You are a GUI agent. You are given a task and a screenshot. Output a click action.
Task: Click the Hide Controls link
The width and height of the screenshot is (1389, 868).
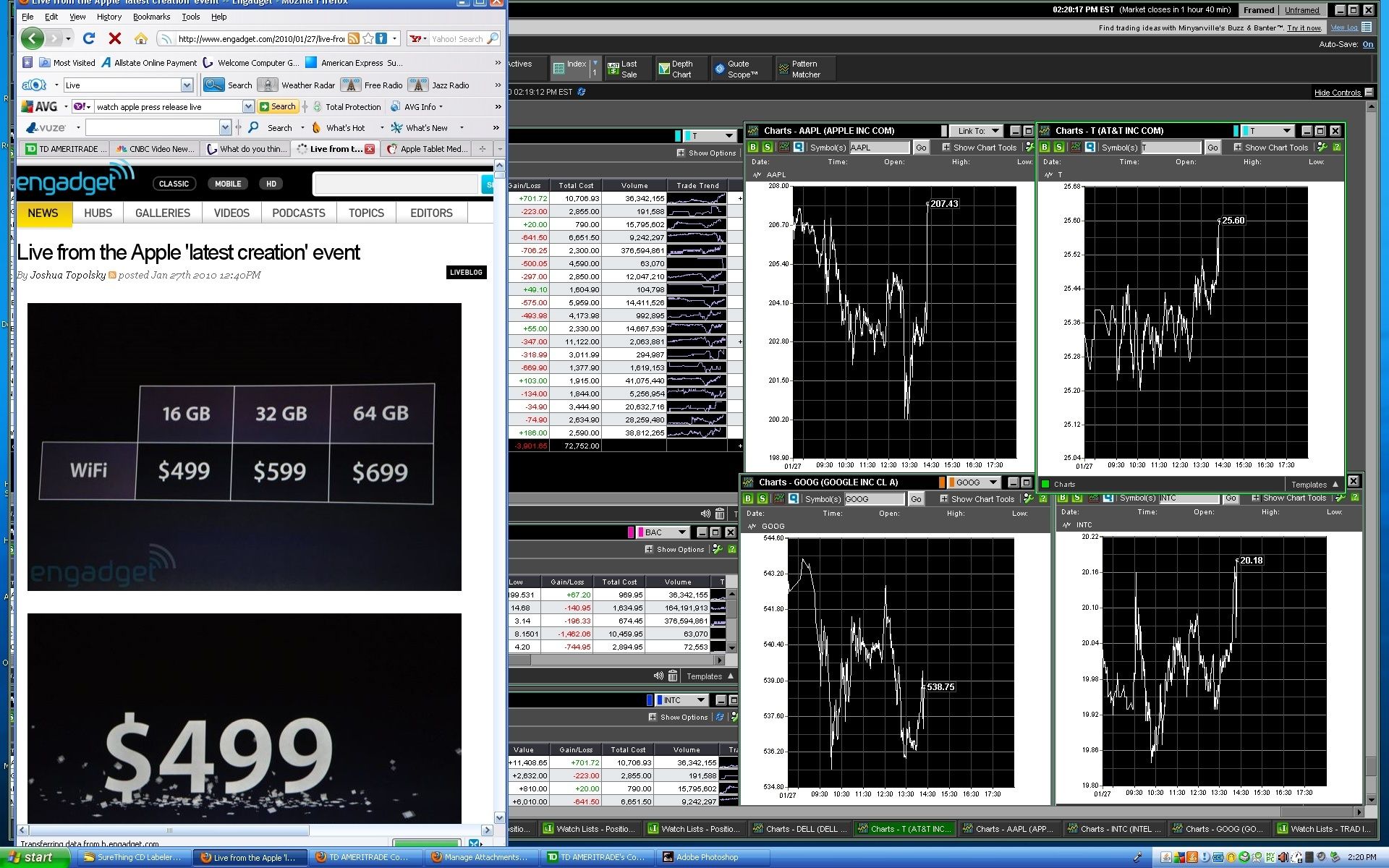click(1337, 93)
